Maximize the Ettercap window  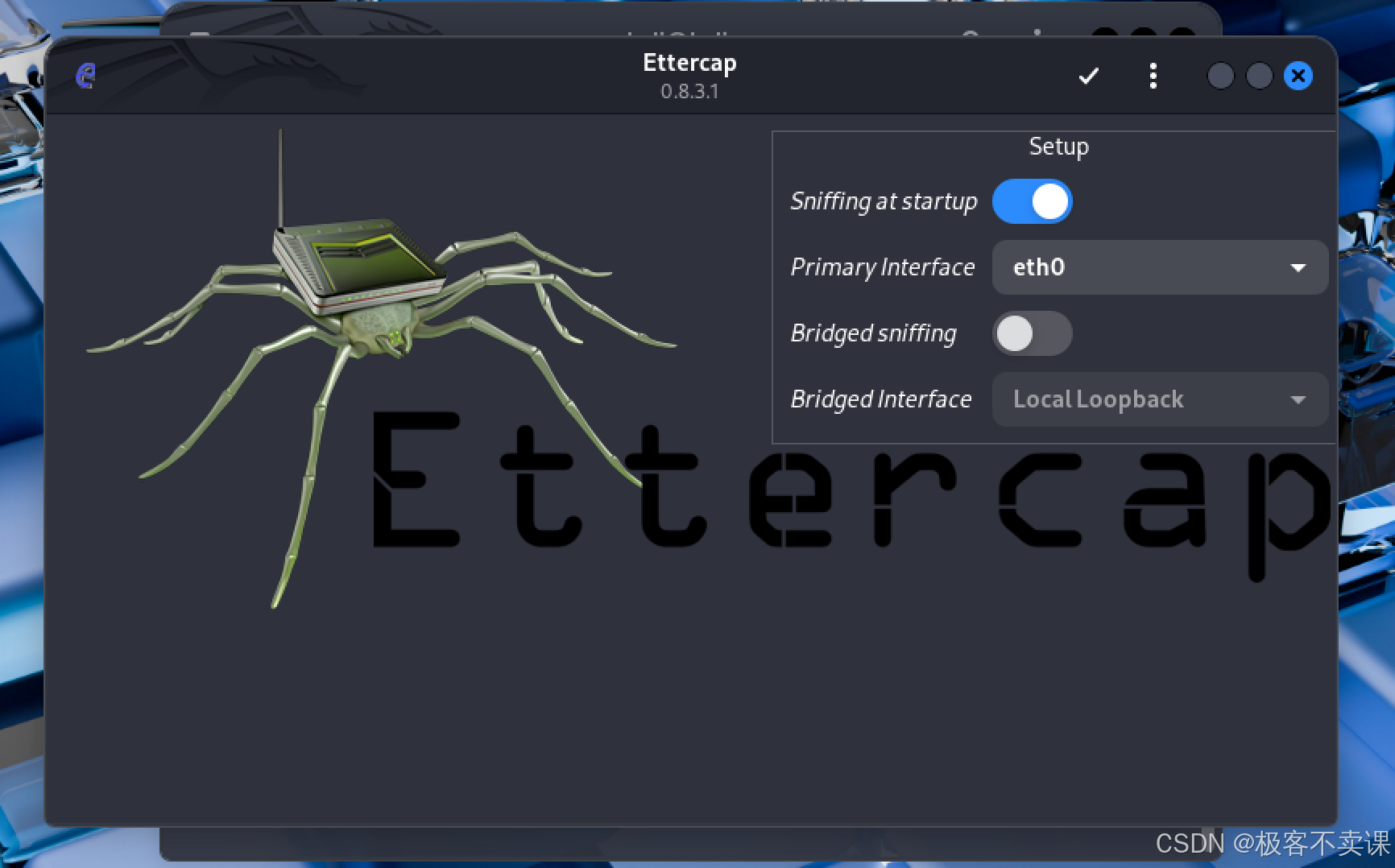click(1259, 76)
